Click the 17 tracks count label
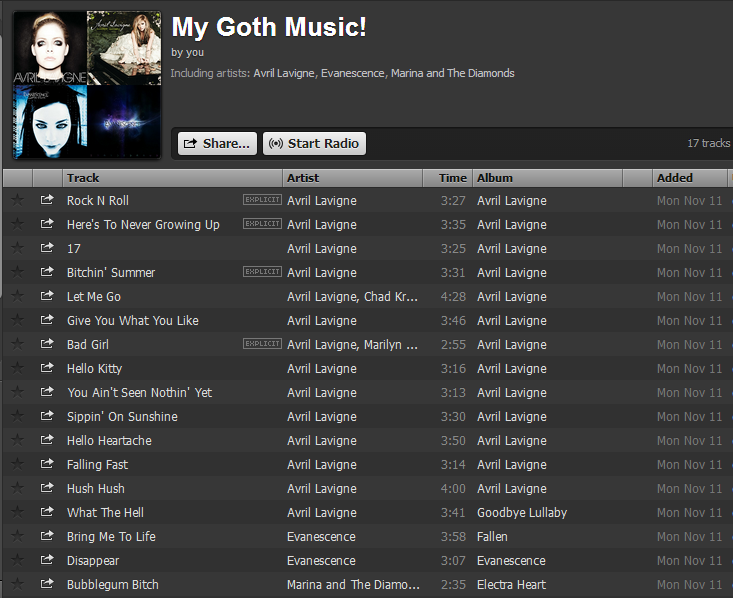Image resolution: width=733 pixels, height=598 pixels. click(708, 143)
